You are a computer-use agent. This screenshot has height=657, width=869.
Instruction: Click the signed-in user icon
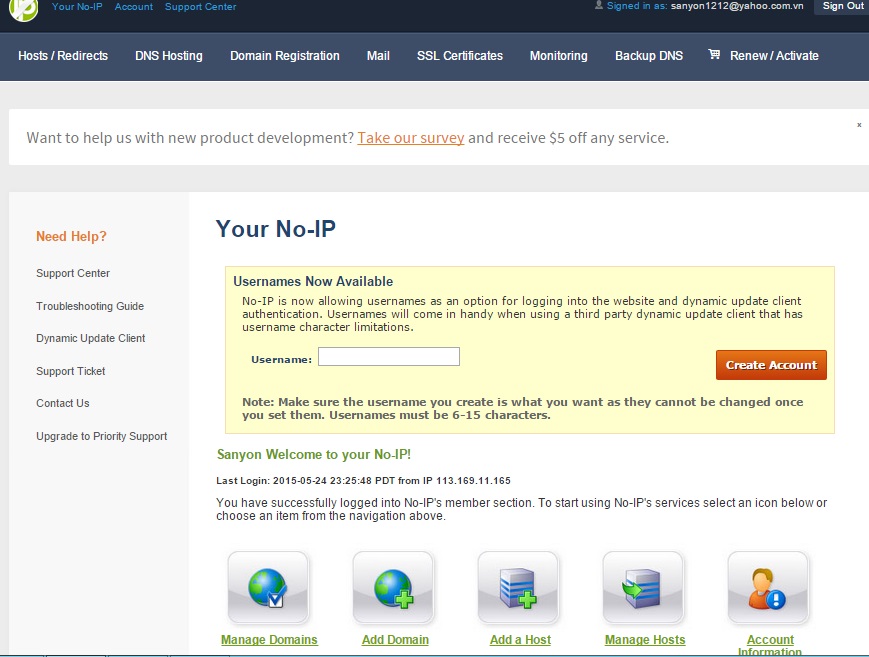[599, 5]
